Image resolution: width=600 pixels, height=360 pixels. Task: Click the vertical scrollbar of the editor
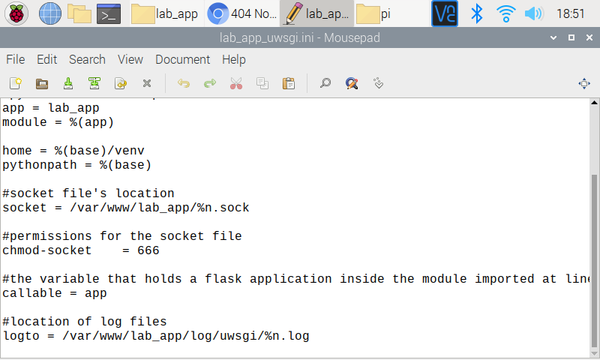594,228
